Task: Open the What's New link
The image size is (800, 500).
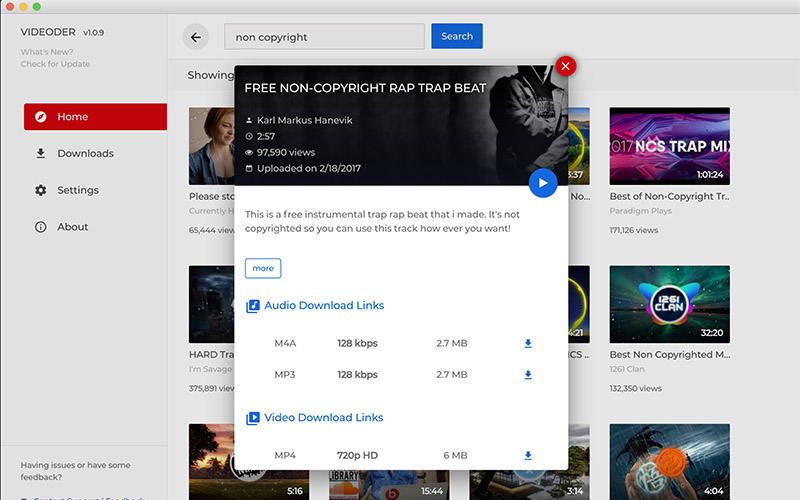Action: 47,52
